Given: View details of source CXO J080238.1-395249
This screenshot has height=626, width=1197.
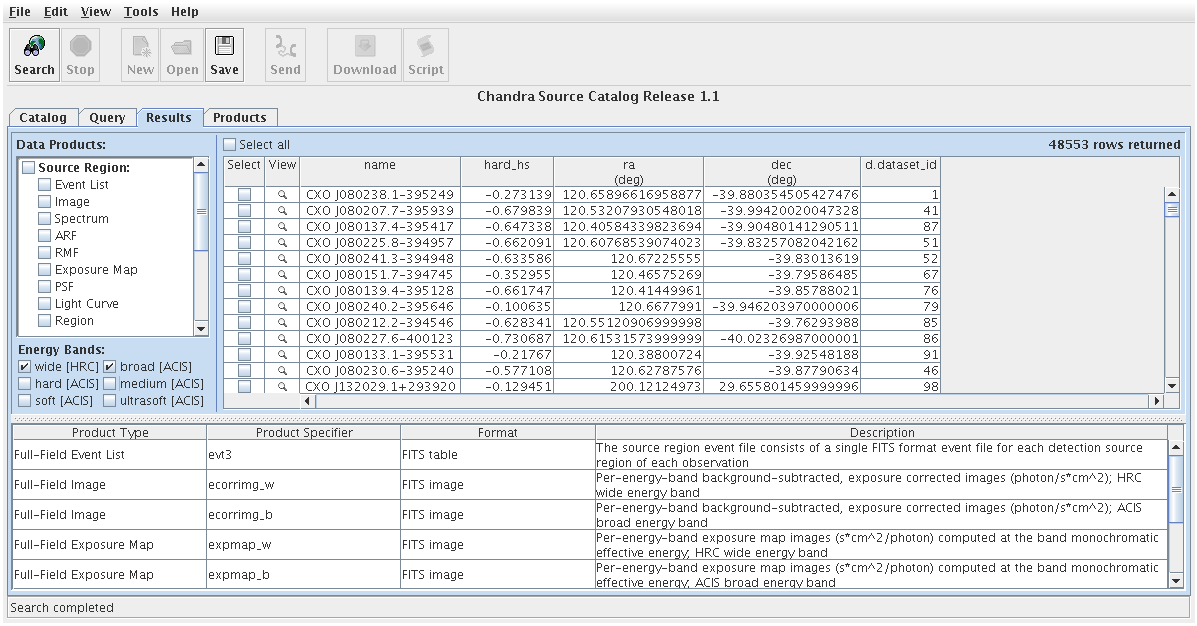Looking at the screenshot, I should tap(283, 195).
